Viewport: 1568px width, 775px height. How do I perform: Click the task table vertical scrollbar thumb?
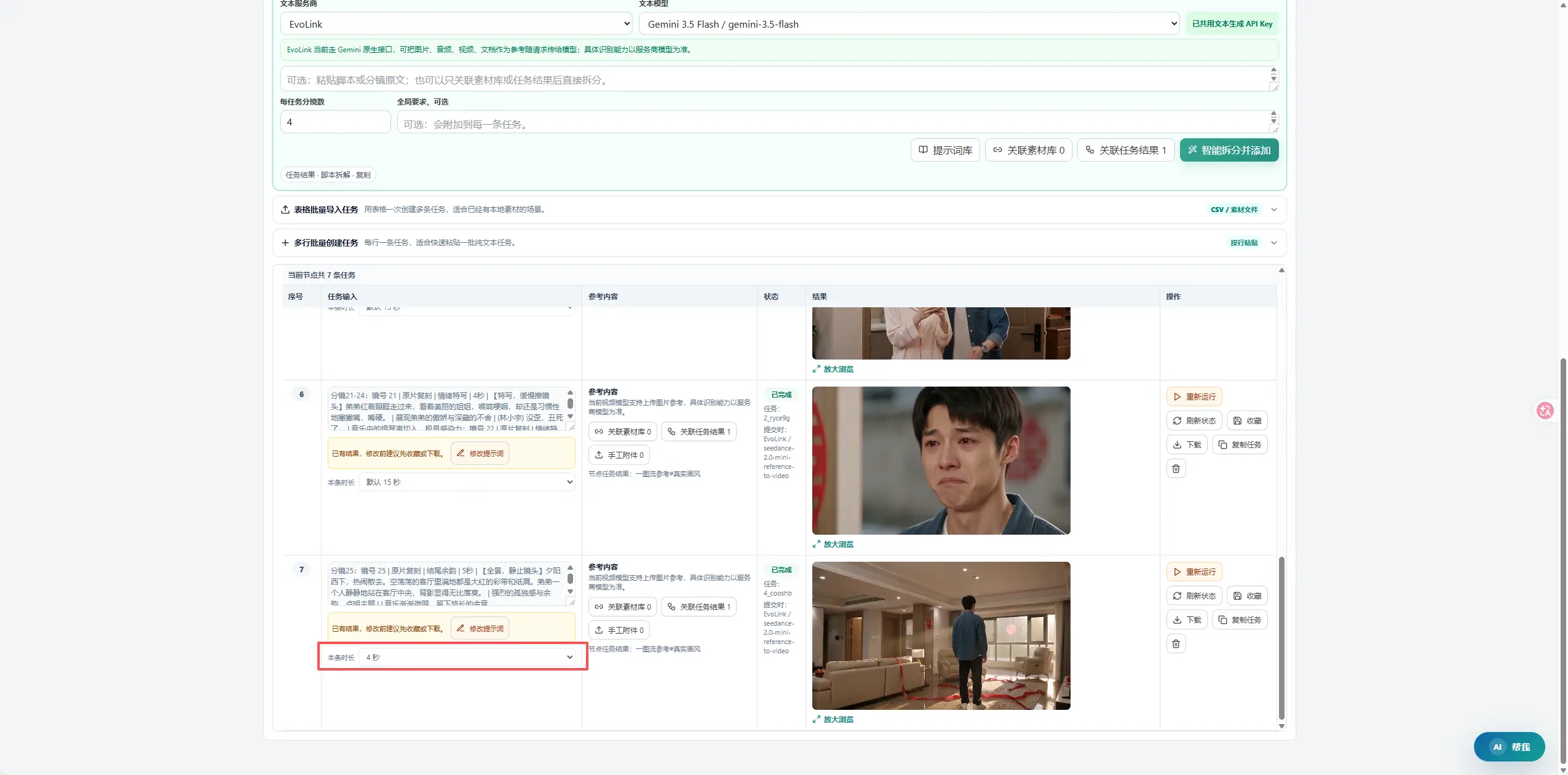point(1281,638)
